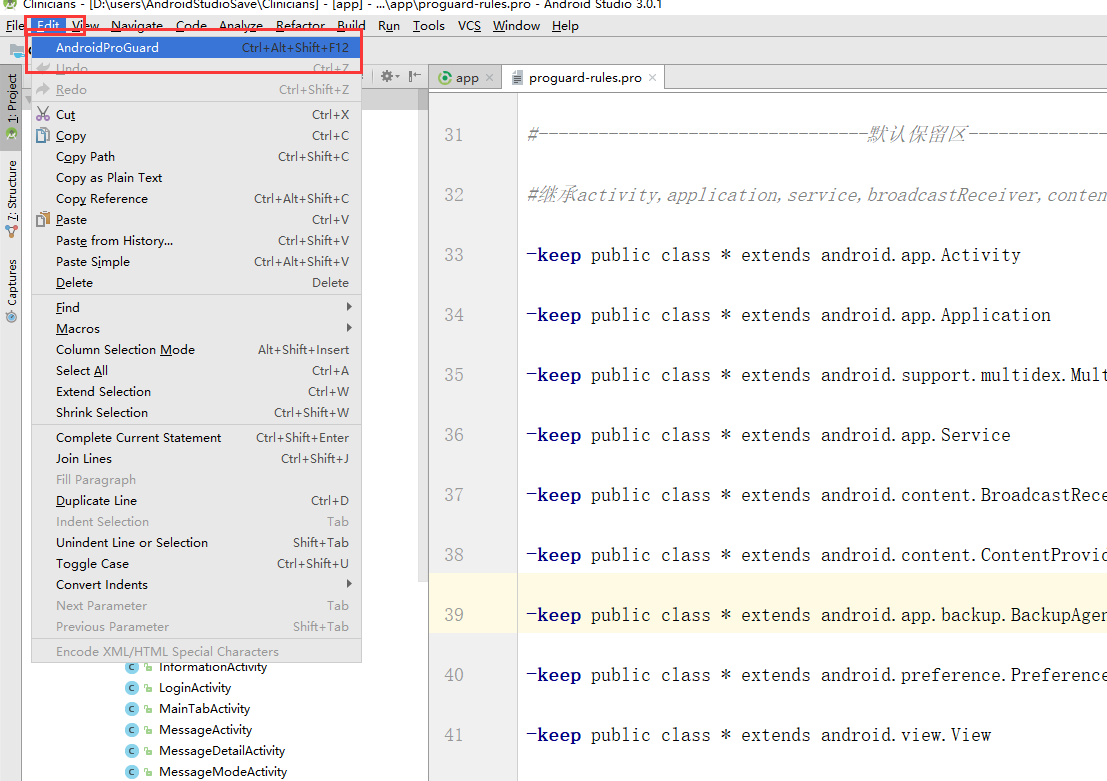Toggle Column Selection Mode
The image size is (1107, 781).
click(x=196, y=350)
